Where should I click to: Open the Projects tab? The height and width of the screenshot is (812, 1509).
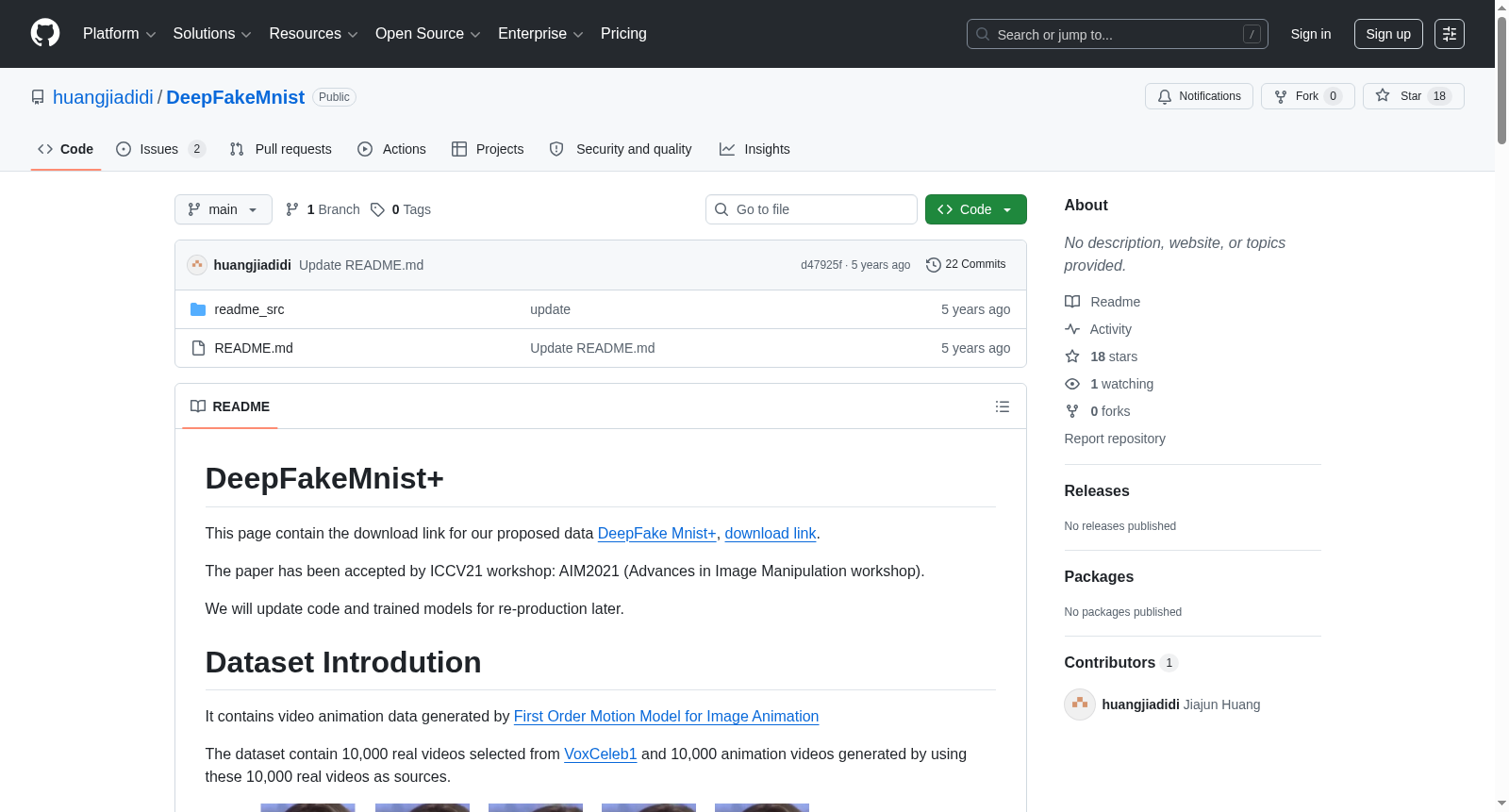click(488, 149)
